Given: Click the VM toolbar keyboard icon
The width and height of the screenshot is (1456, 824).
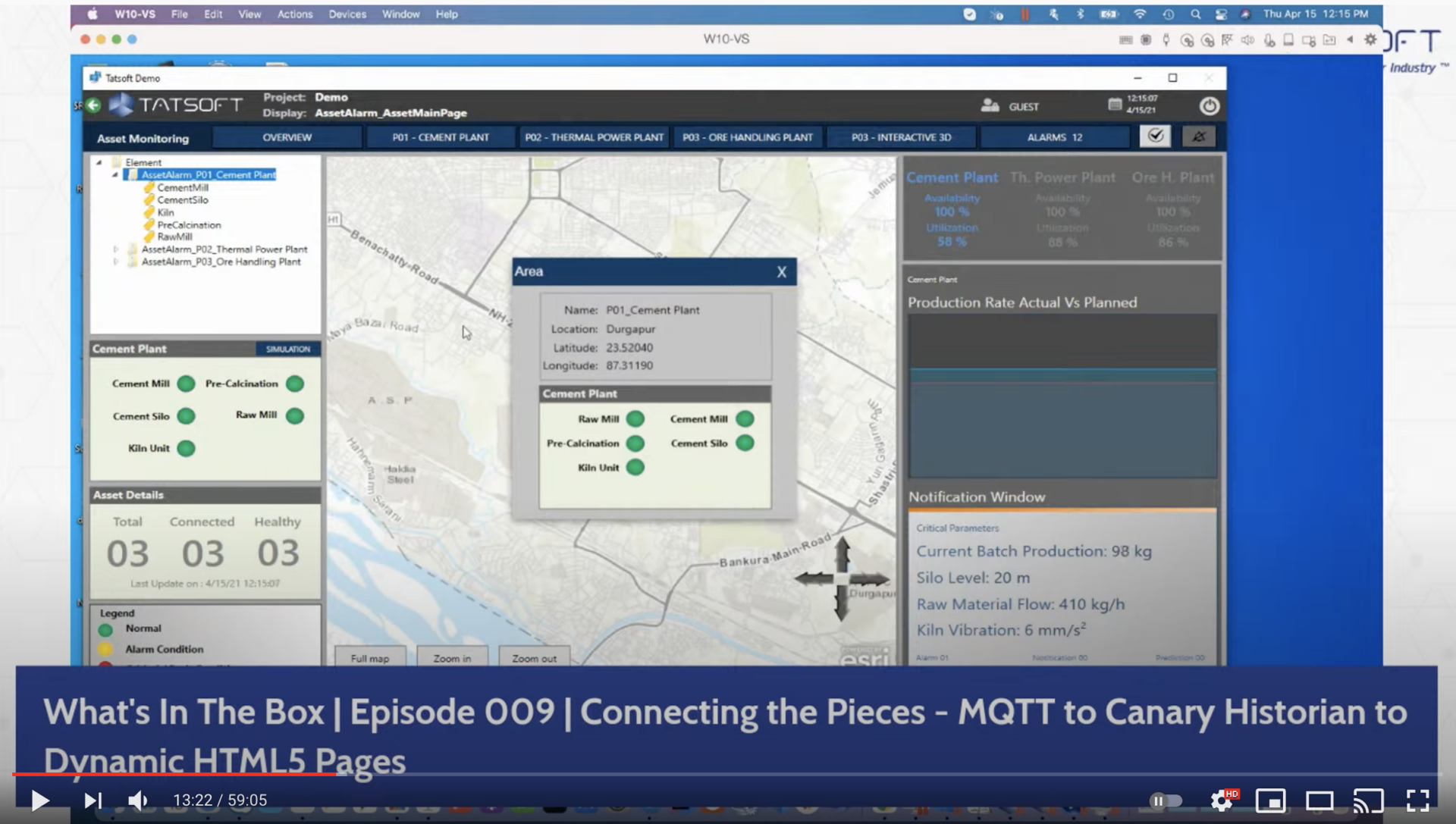Looking at the screenshot, I should (x=1125, y=39).
